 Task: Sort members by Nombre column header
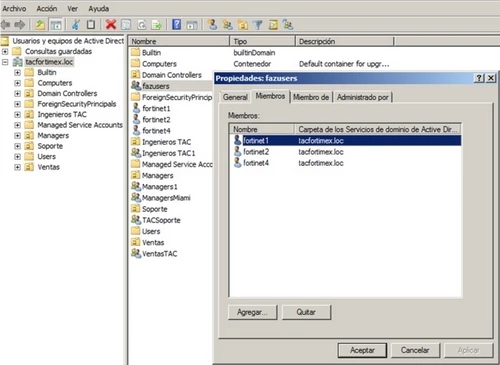click(262, 129)
